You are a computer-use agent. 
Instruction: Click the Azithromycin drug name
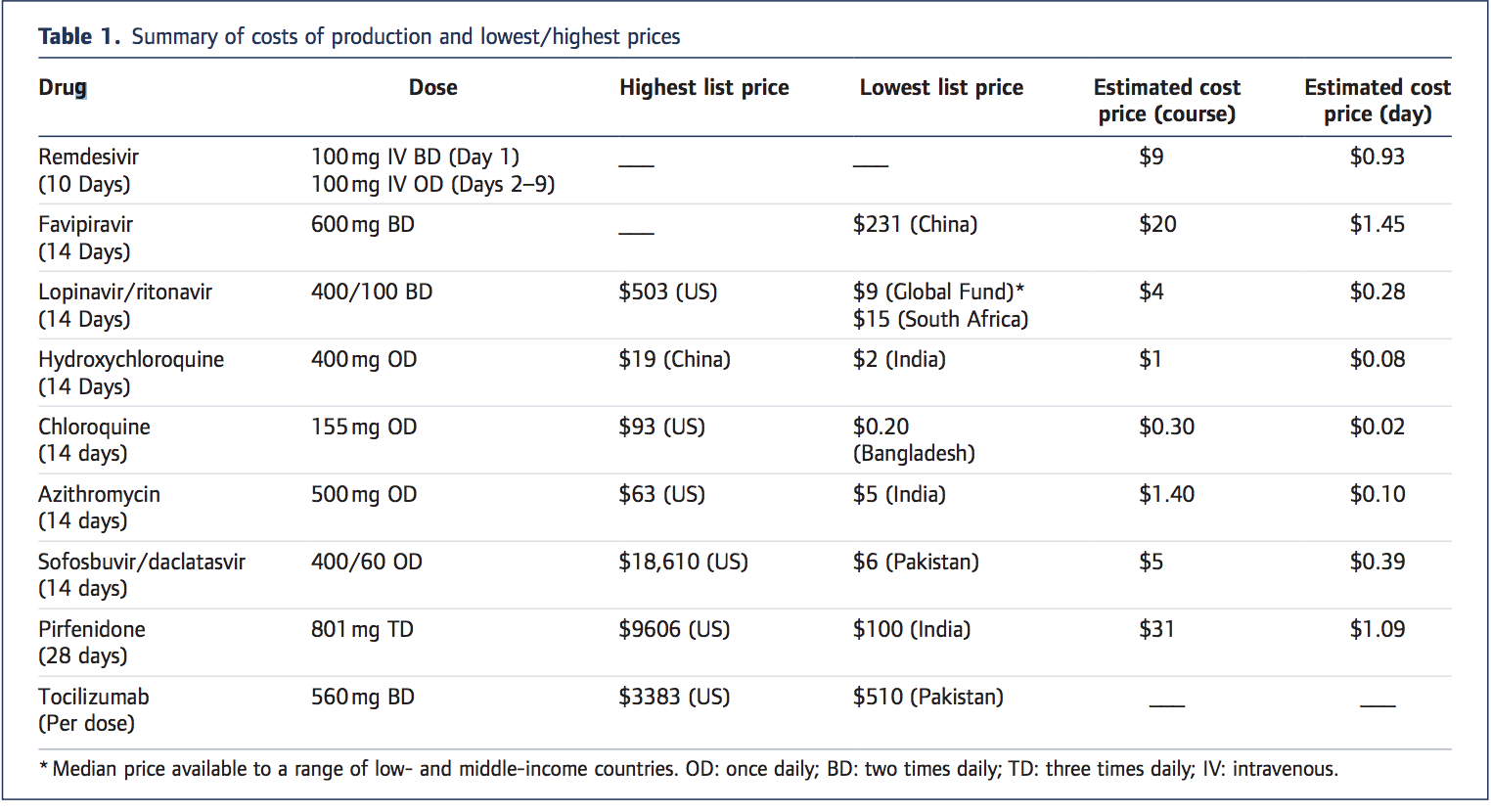(99, 495)
